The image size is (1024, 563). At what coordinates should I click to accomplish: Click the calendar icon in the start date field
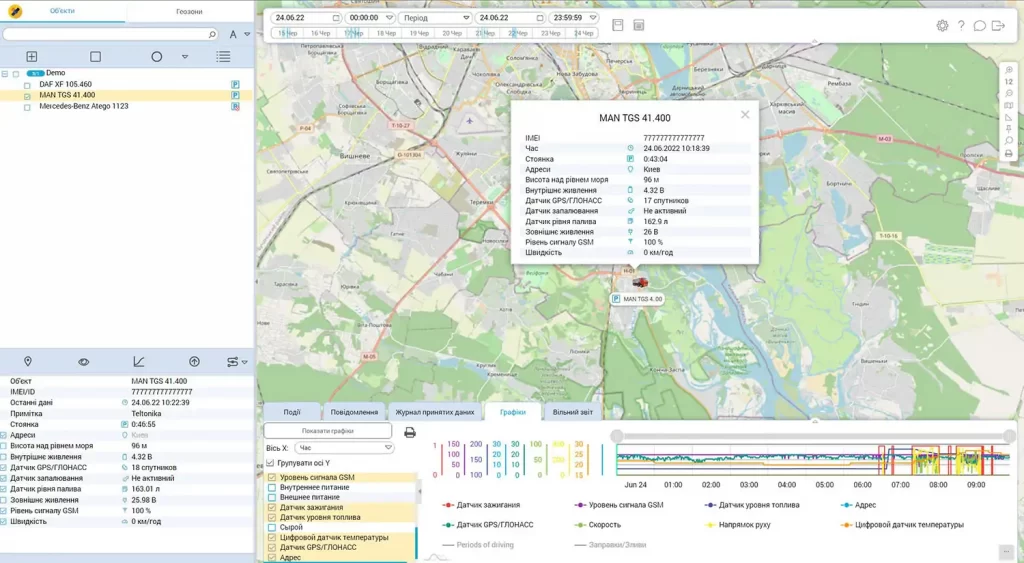[336, 18]
